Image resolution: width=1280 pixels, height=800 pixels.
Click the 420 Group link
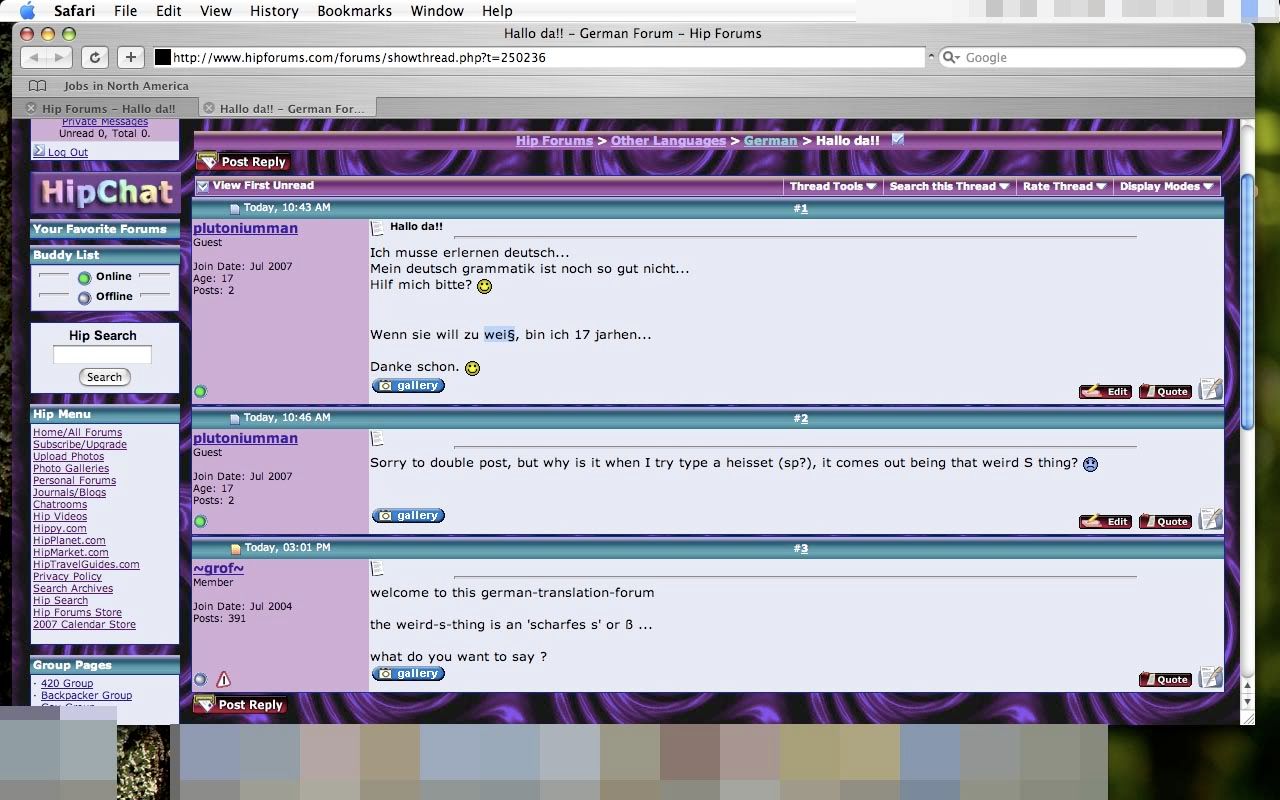pyautogui.click(x=67, y=684)
